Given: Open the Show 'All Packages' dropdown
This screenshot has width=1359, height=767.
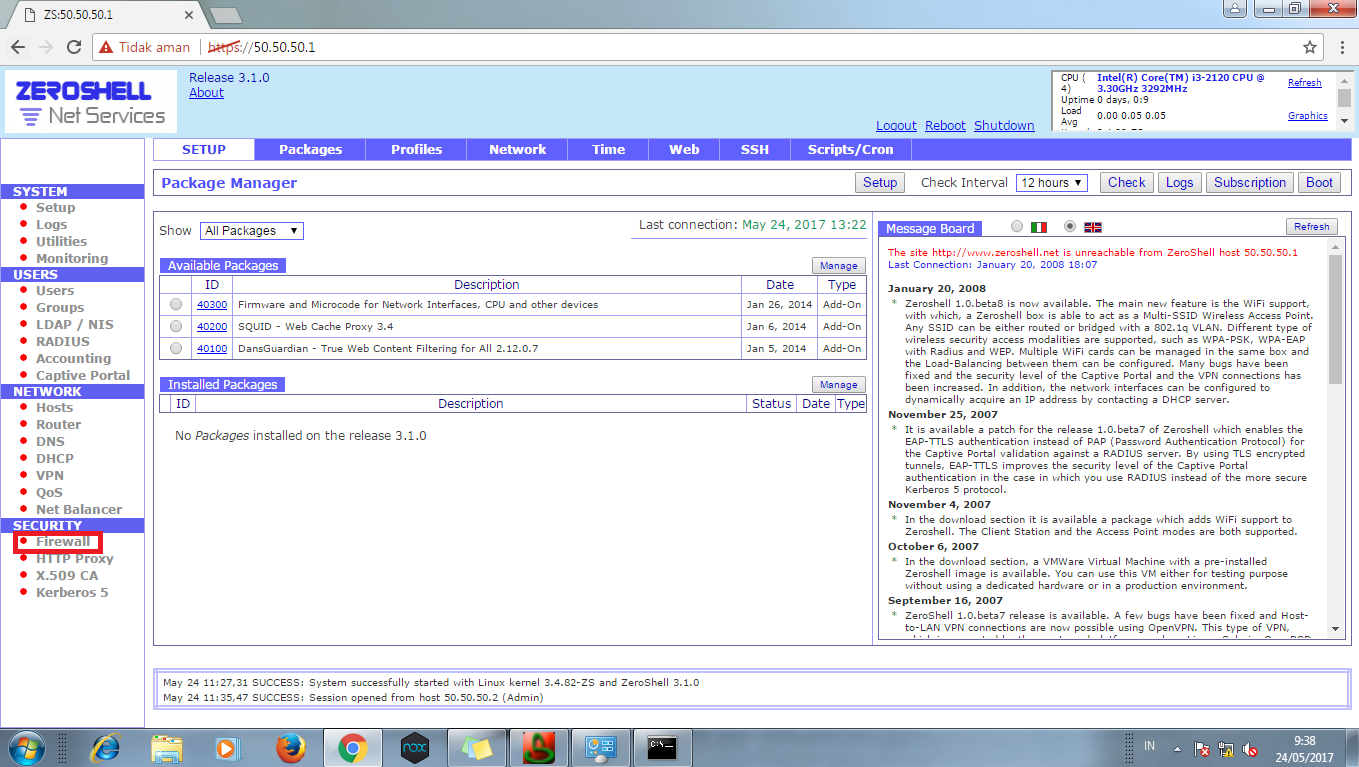Looking at the screenshot, I should pyautogui.click(x=252, y=231).
